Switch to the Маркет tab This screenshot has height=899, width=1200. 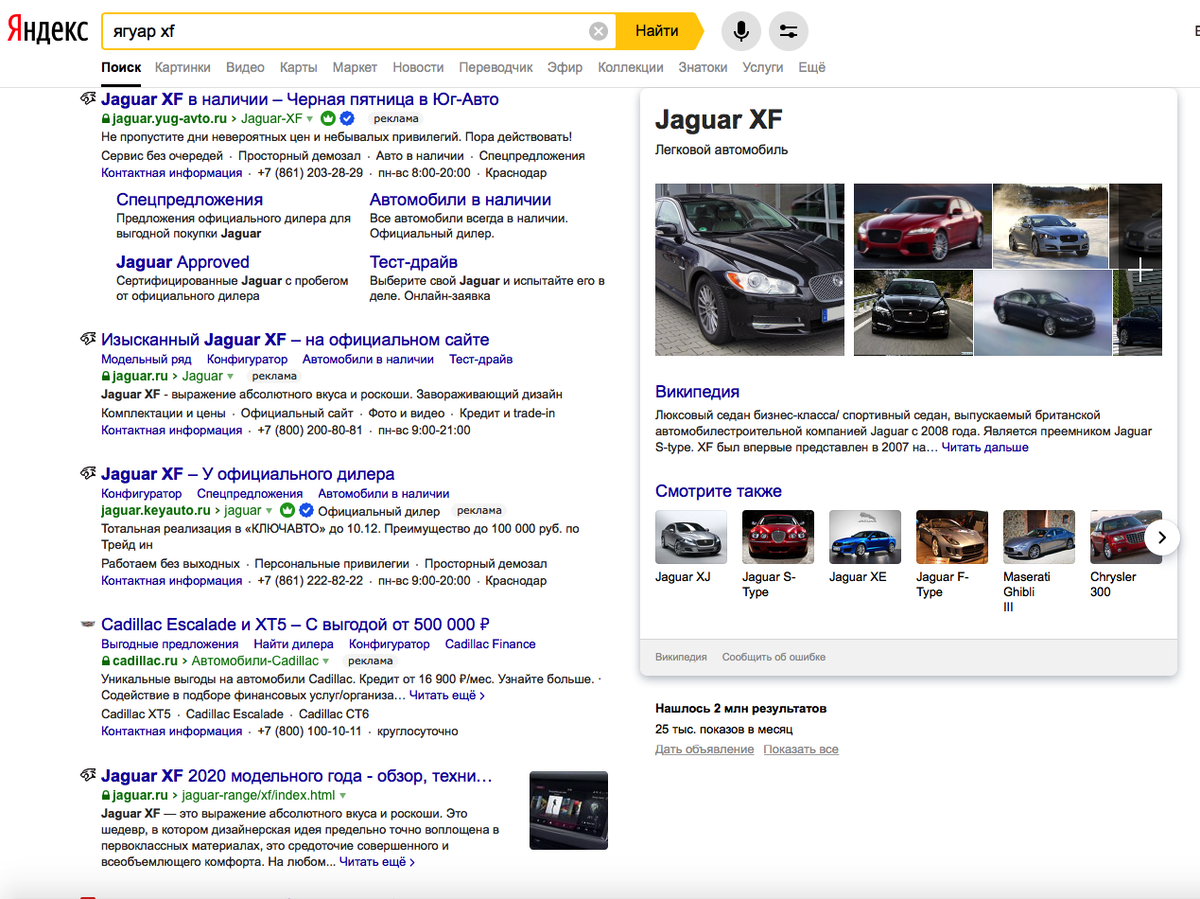tap(354, 67)
